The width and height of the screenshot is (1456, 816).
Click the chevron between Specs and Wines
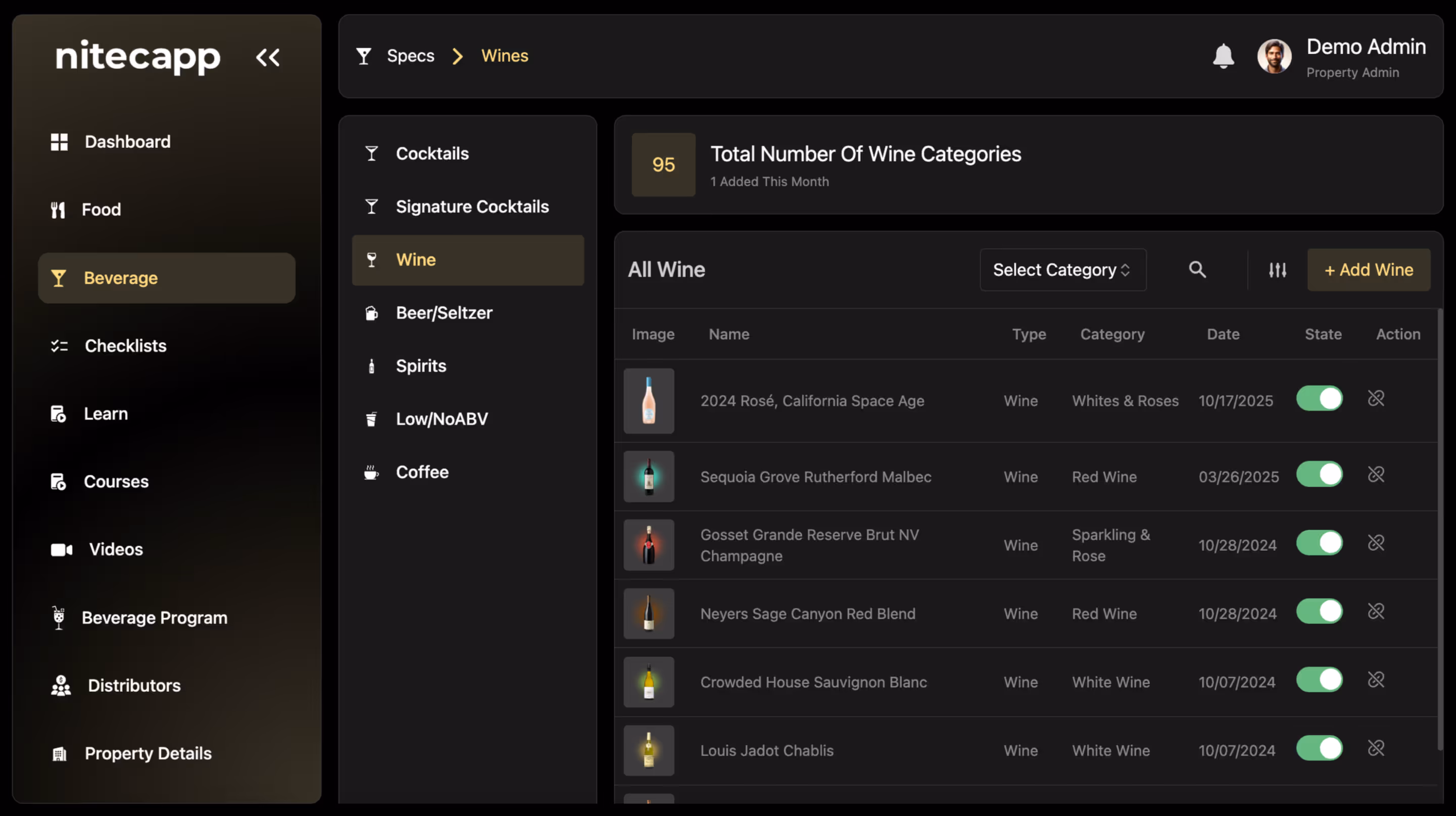coord(457,56)
